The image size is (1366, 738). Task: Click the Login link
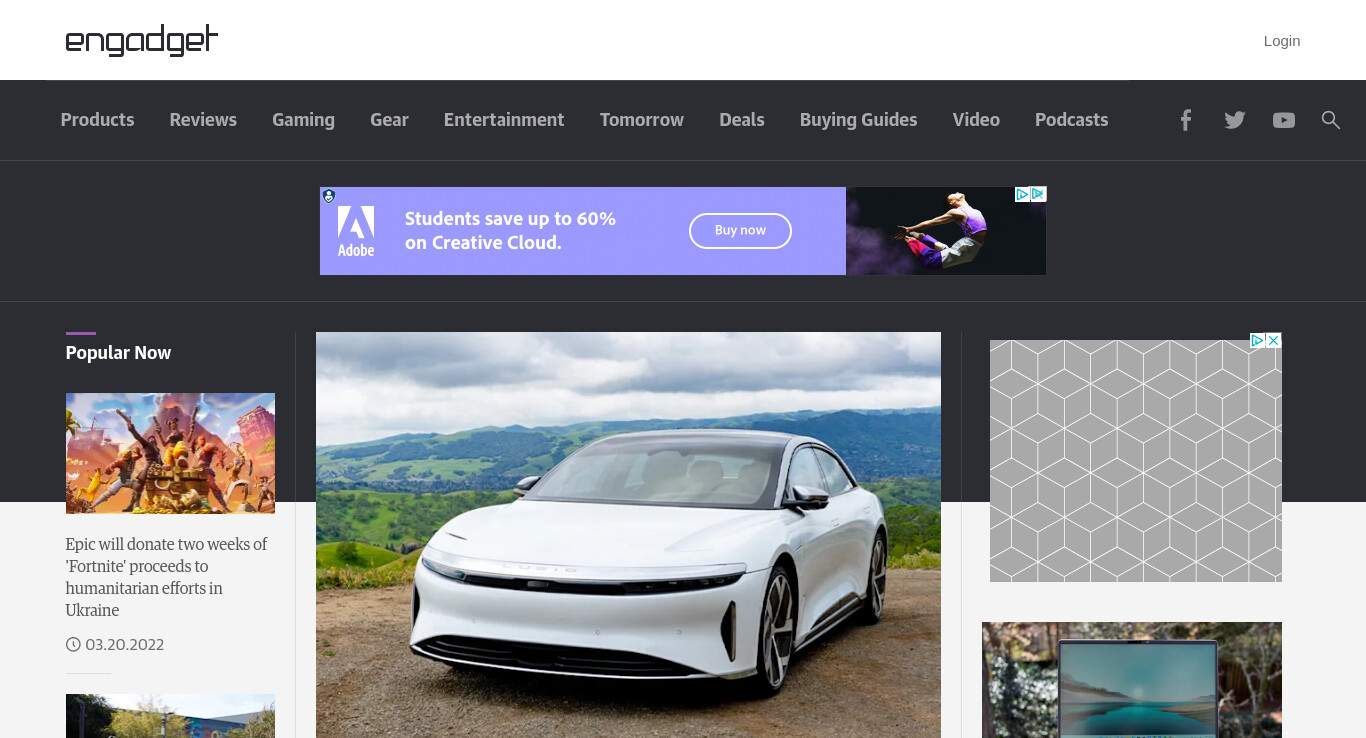[1282, 41]
